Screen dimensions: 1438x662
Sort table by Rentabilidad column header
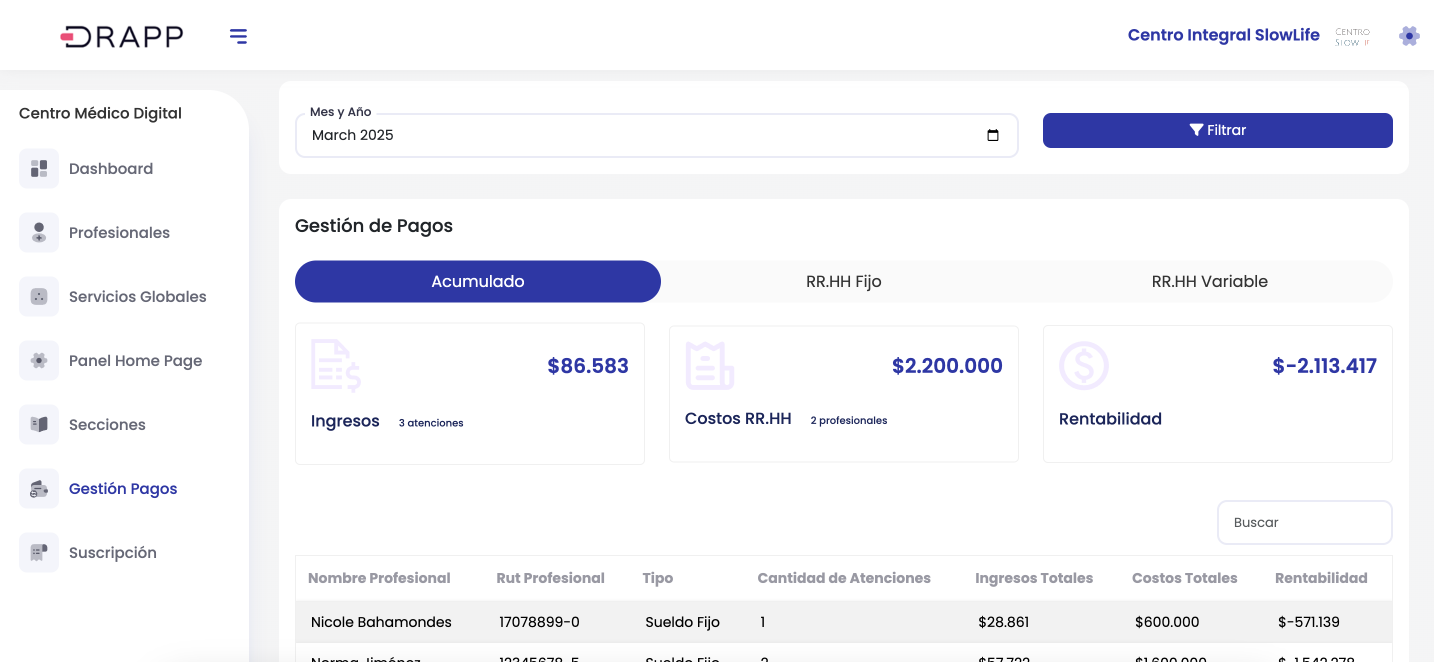1320,578
